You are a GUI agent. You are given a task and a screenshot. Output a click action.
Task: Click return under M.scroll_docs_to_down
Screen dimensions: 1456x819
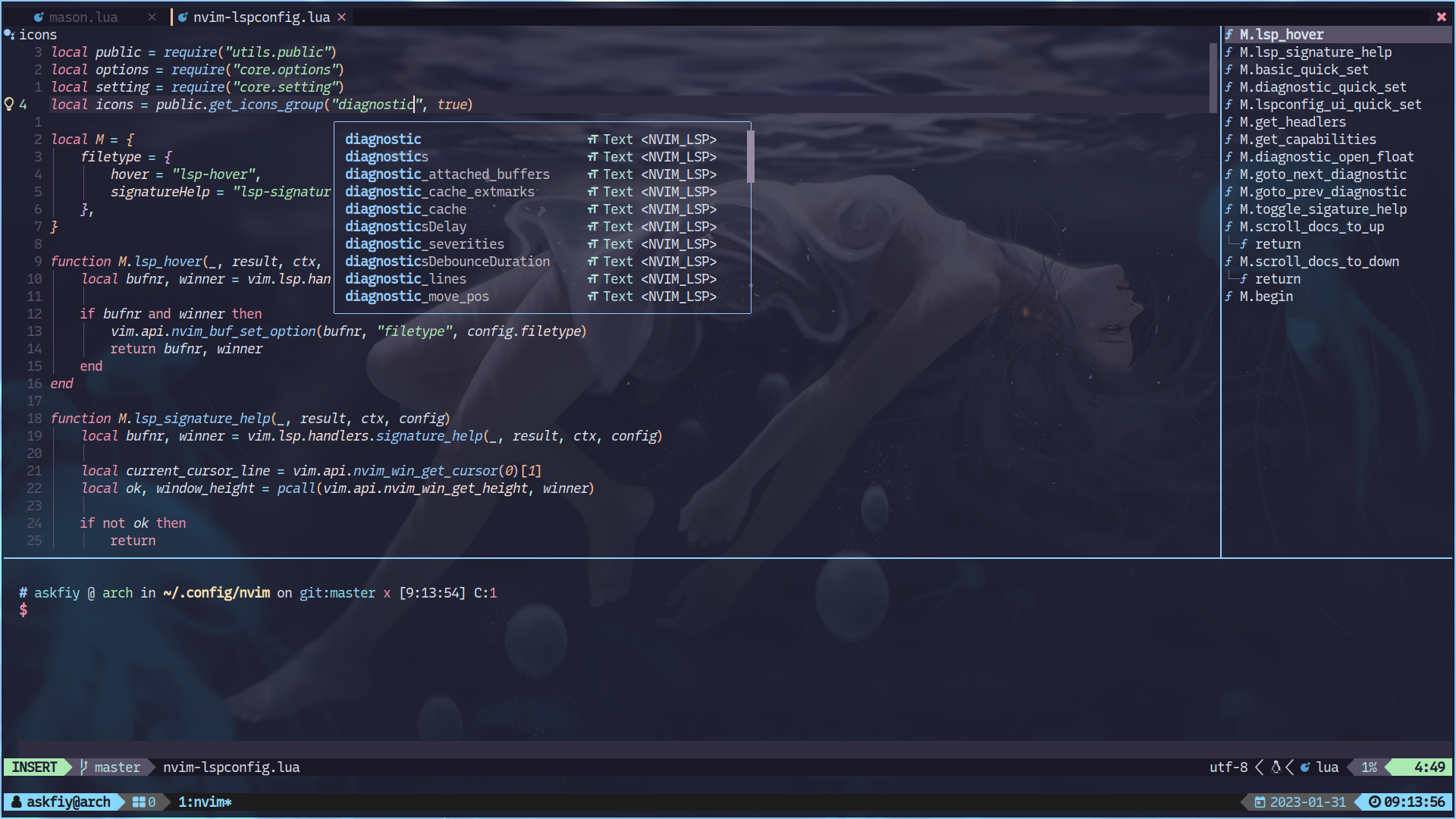click(x=1277, y=278)
